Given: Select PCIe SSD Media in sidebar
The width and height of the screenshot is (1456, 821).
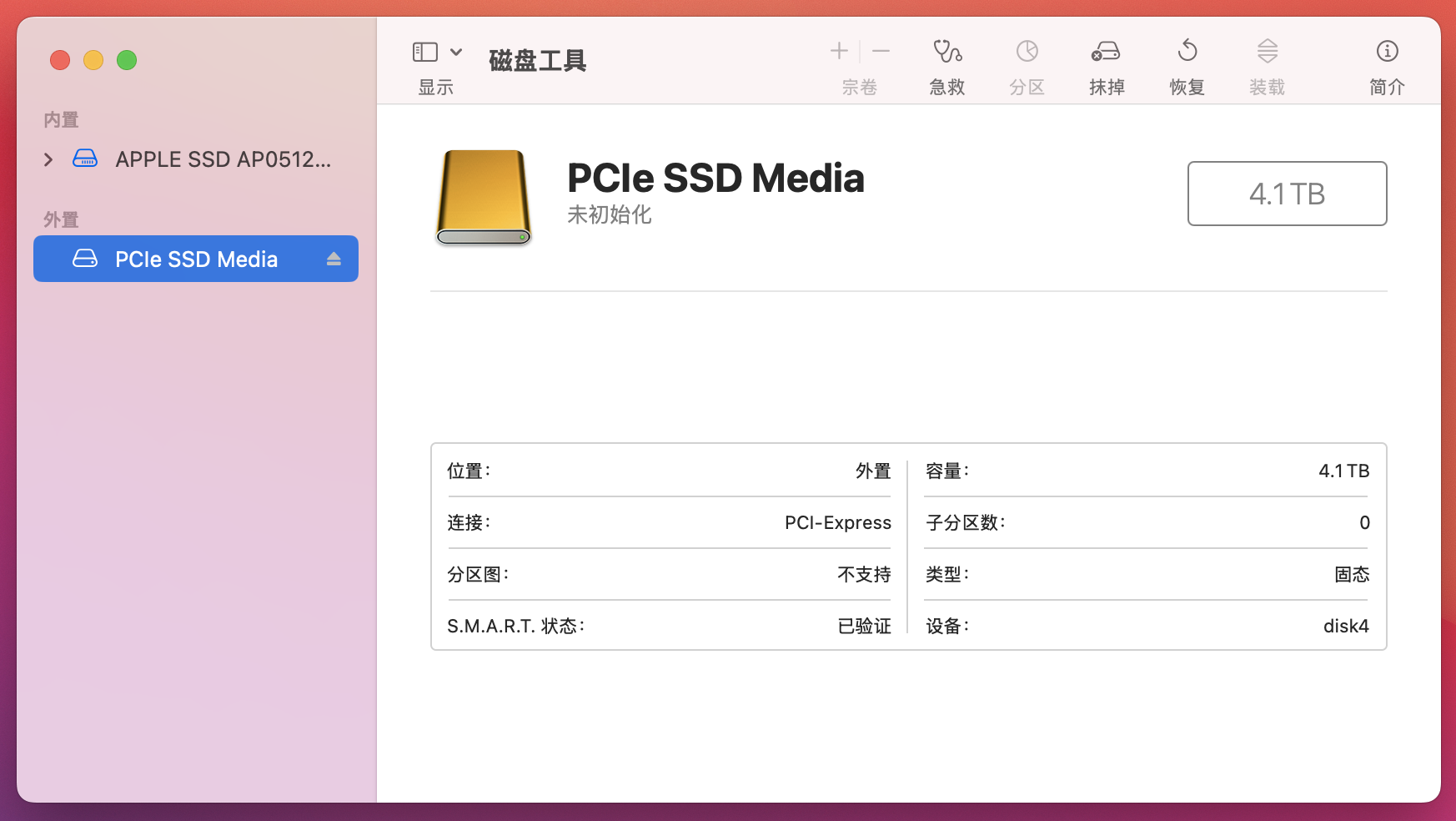Looking at the screenshot, I should pyautogui.click(x=196, y=259).
